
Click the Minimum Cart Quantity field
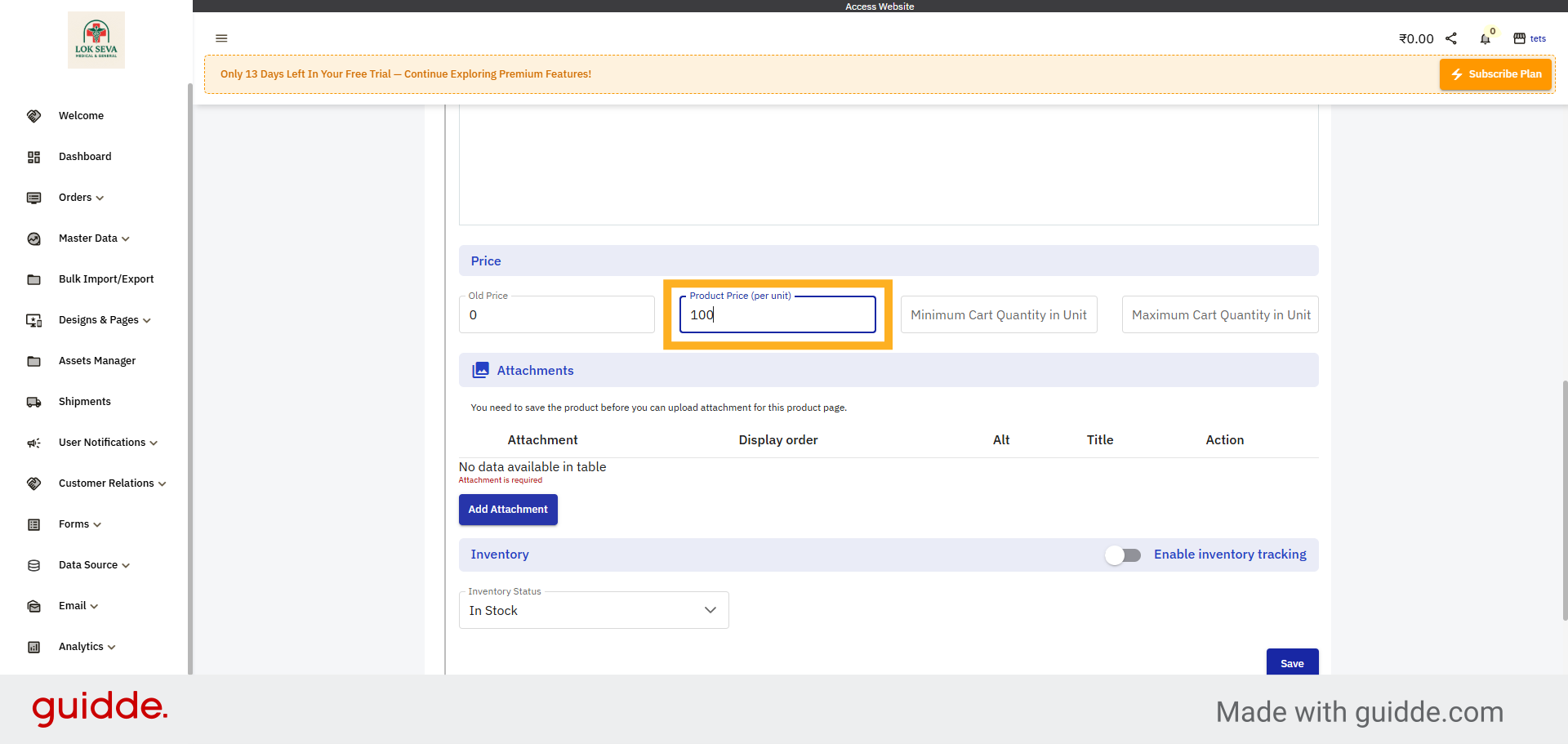point(998,315)
